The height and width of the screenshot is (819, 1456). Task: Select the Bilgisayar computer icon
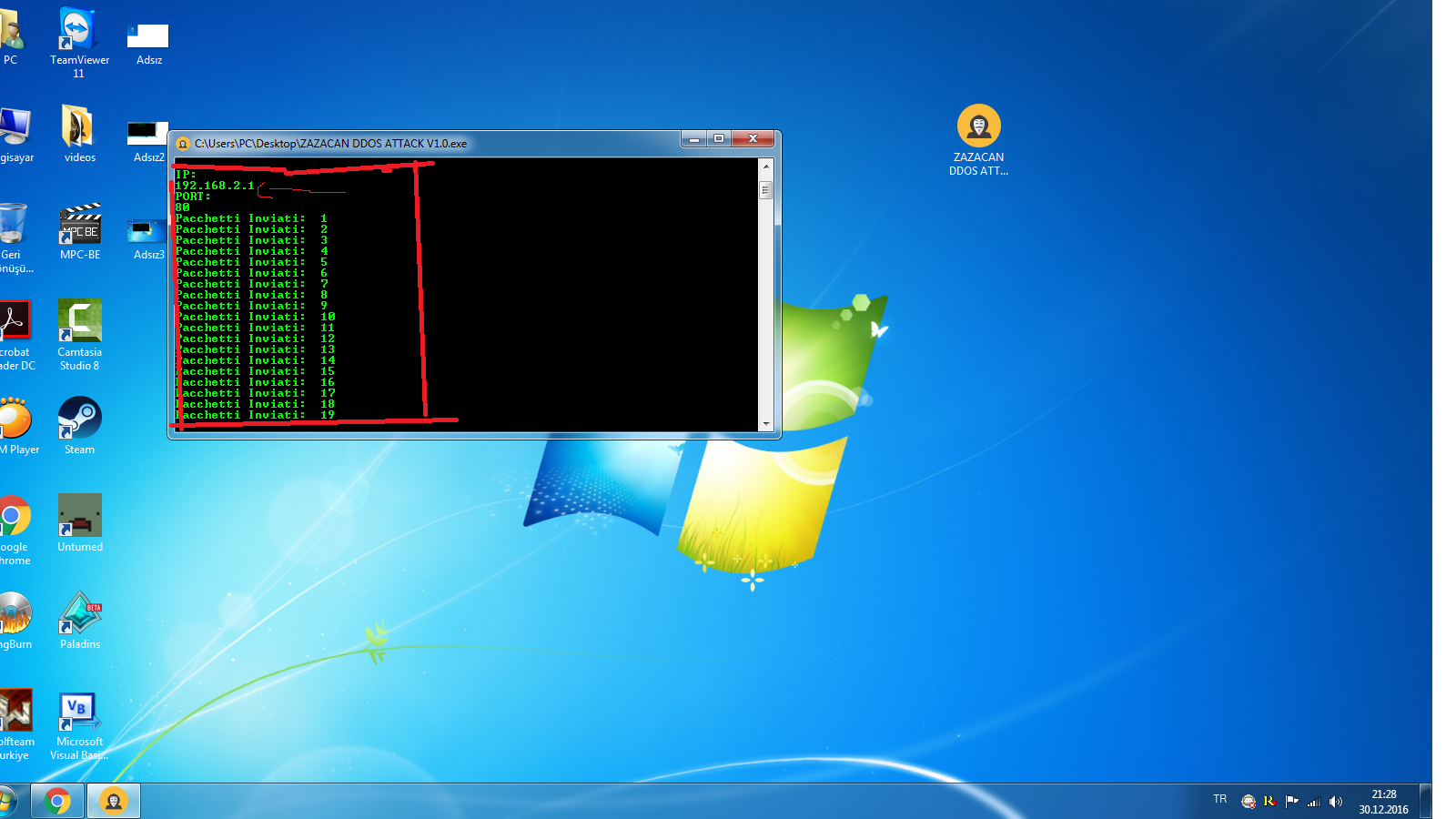[x=15, y=136]
